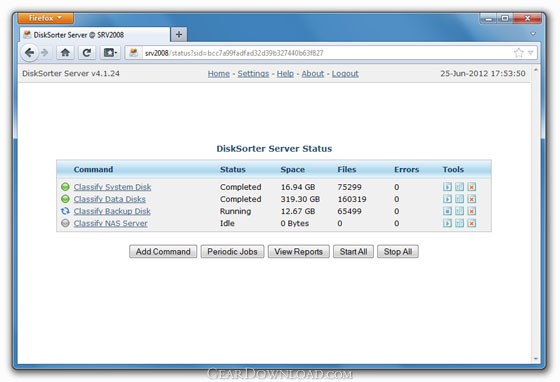Image resolution: width=560 pixels, height=382 pixels.
Task: Click the 0 Bytes space value
Action: click(295, 223)
